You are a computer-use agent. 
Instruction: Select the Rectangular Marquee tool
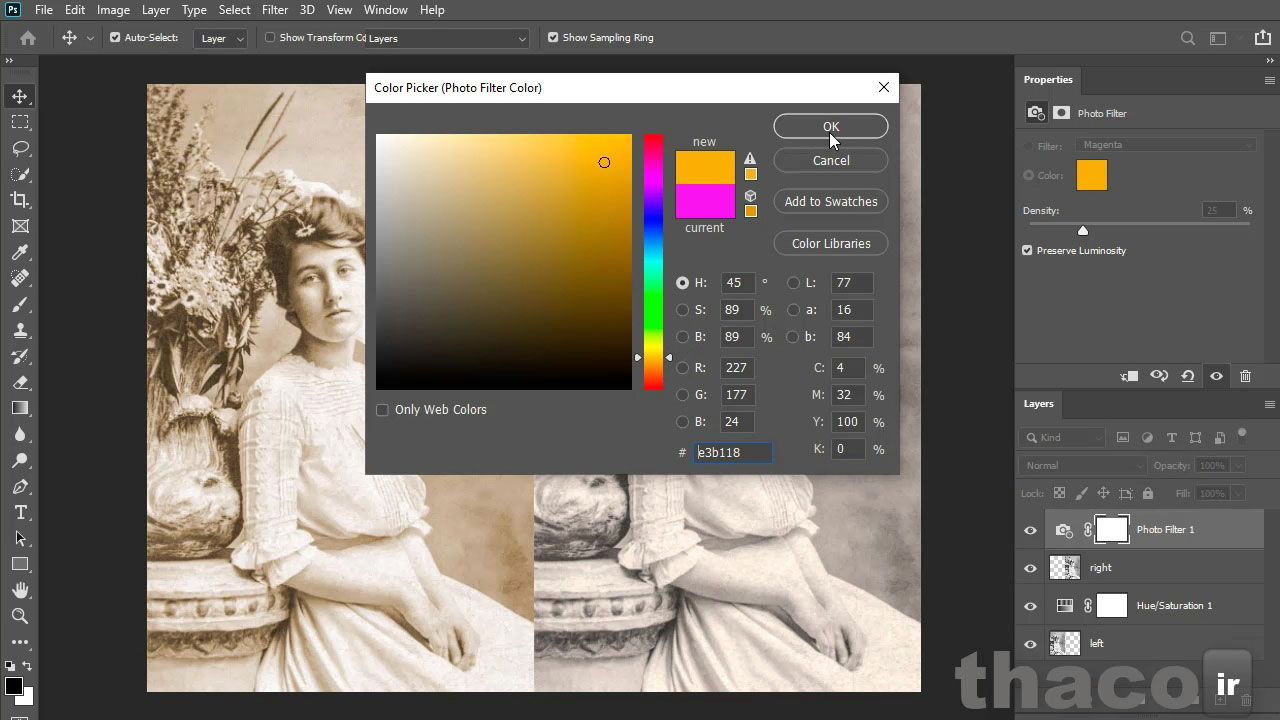coord(20,122)
